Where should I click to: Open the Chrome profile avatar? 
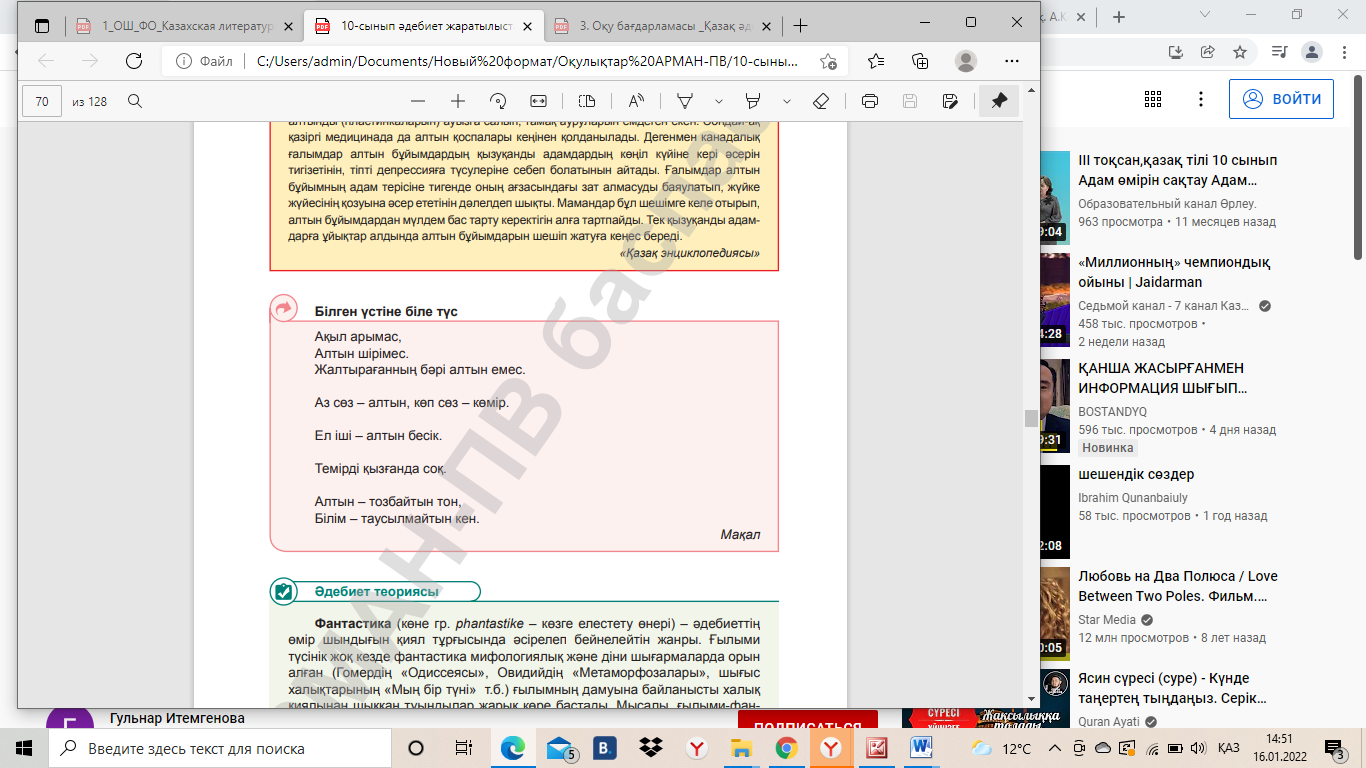(x=1313, y=52)
